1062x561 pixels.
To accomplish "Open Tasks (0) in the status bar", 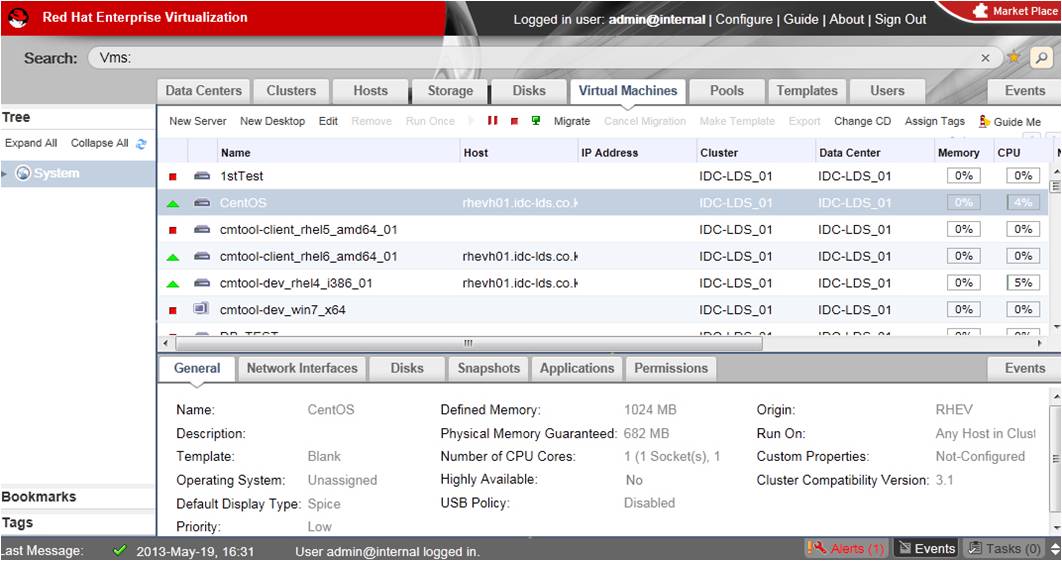I will click(1003, 548).
